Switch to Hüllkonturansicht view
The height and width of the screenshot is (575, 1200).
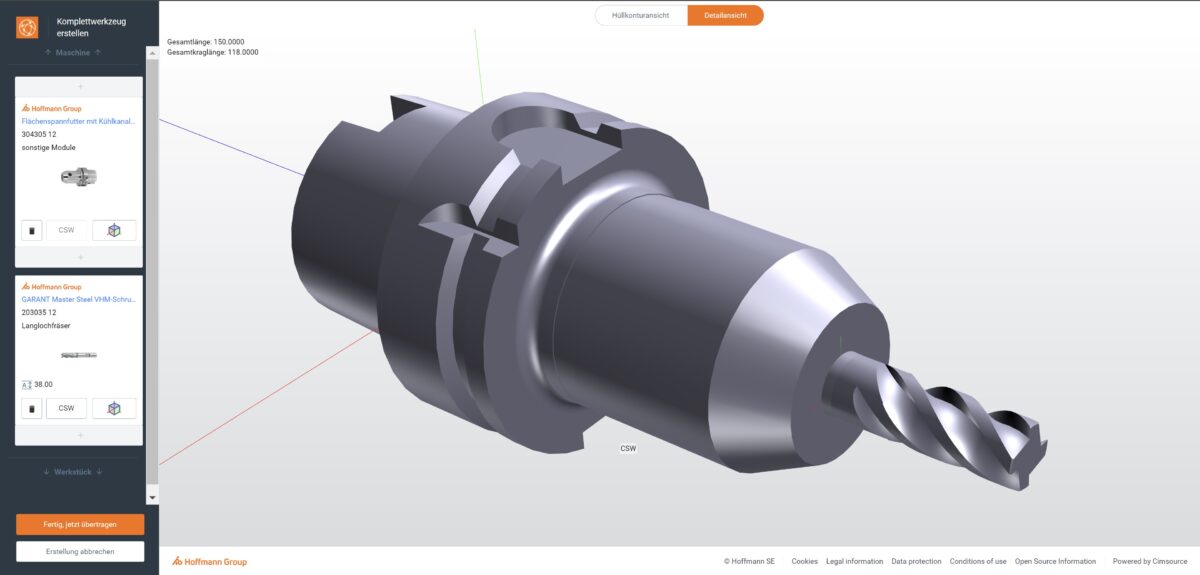click(x=641, y=15)
